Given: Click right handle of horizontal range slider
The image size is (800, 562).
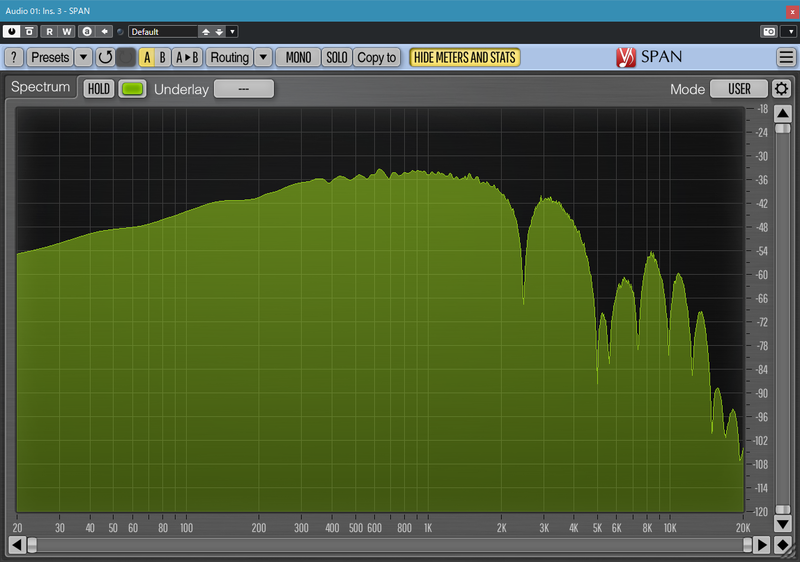Looking at the screenshot, I should click(x=747, y=545).
